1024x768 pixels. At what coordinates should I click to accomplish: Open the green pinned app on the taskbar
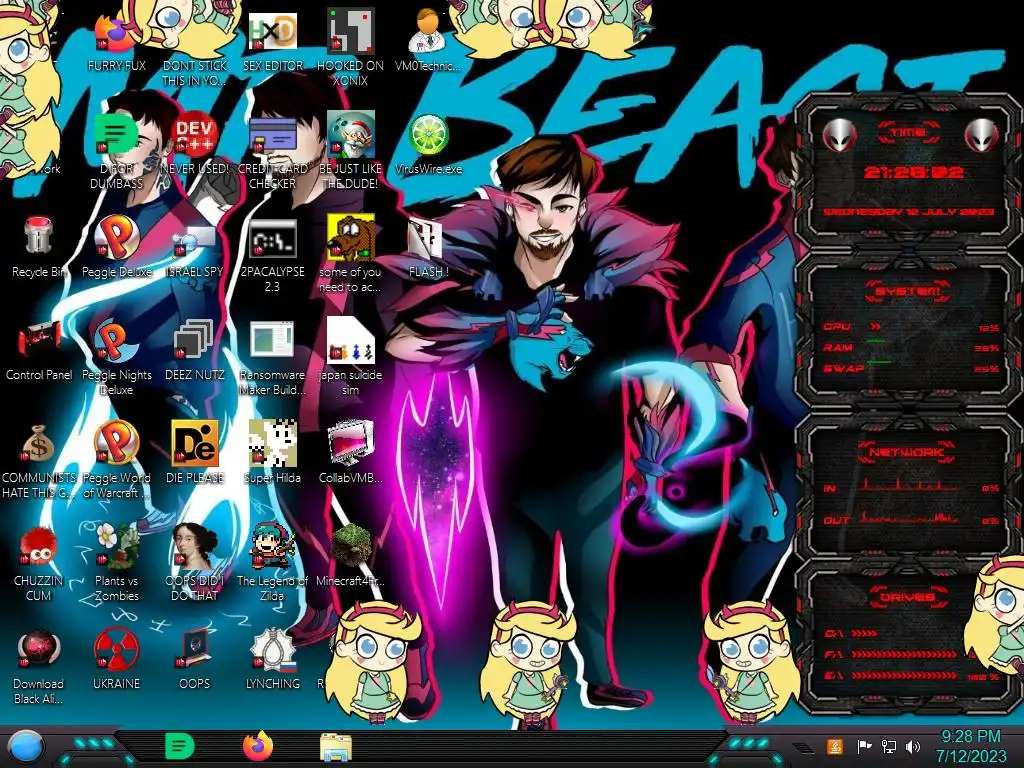tap(179, 746)
